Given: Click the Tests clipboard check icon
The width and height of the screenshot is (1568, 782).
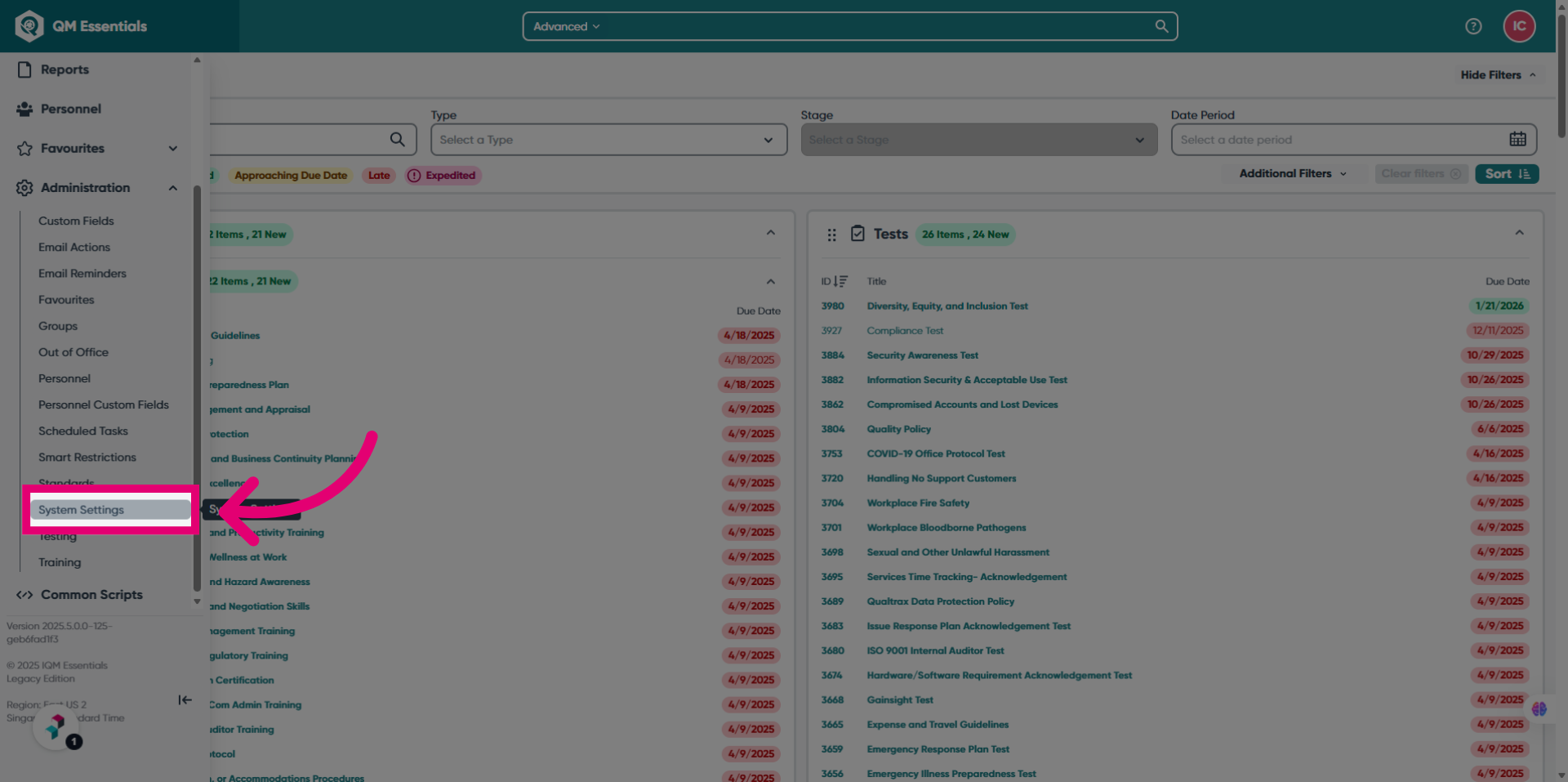Looking at the screenshot, I should (857, 234).
